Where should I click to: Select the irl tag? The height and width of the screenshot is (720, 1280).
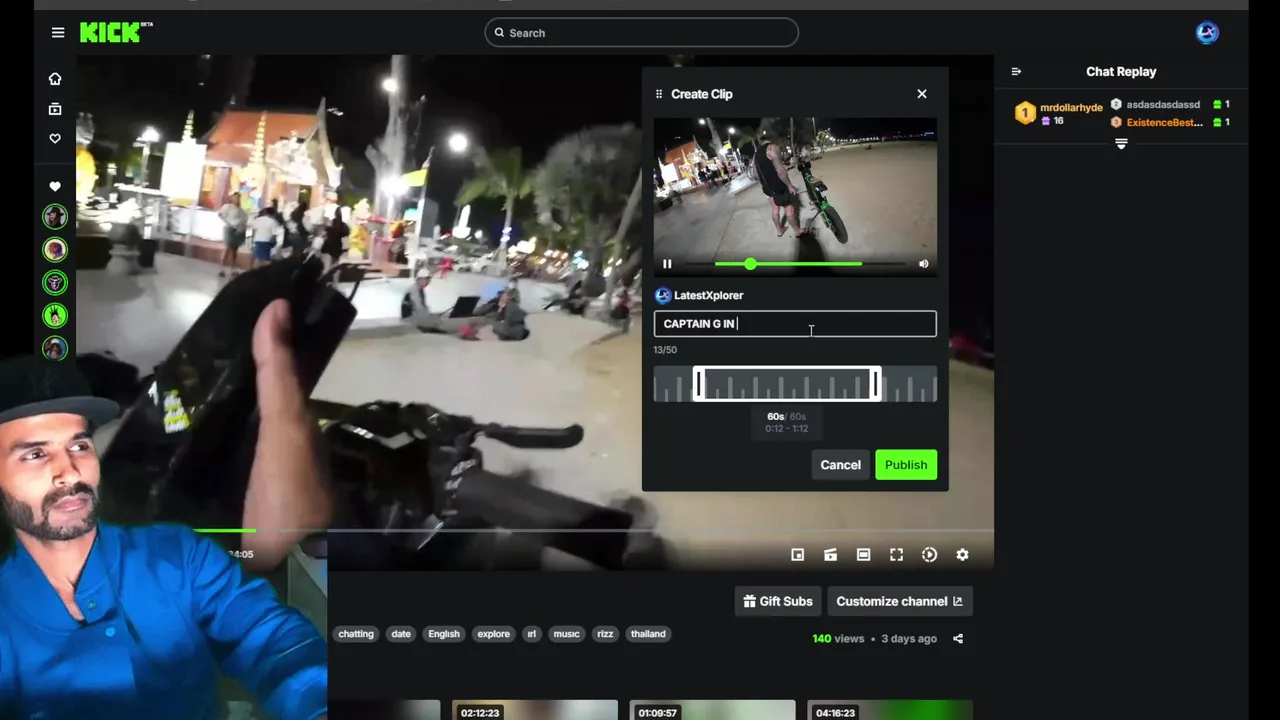point(531,634)
